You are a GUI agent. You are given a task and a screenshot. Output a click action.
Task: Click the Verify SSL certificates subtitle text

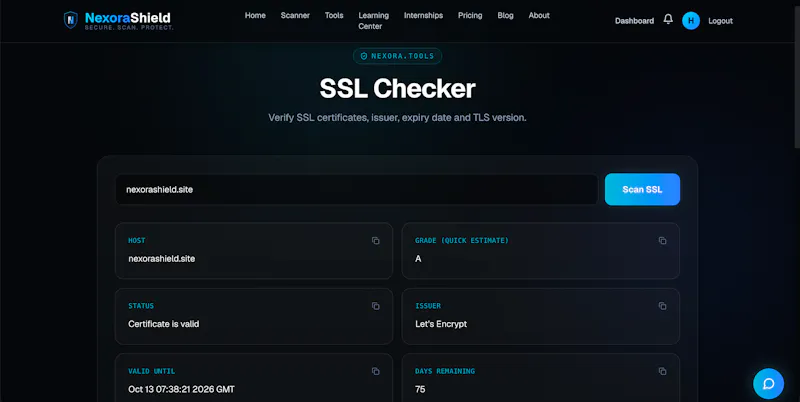397,118
